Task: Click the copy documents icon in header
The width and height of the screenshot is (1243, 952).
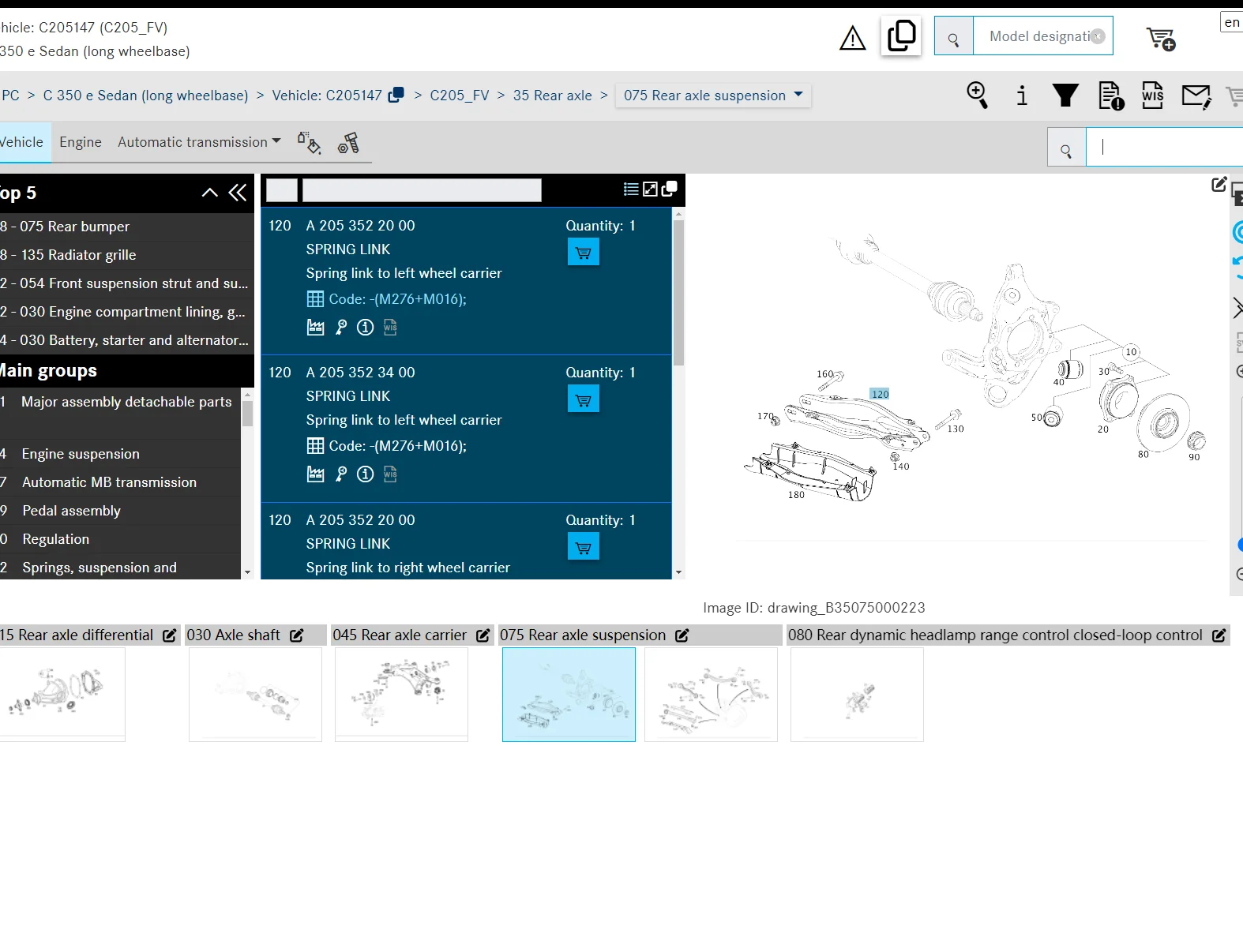Action: tap(901, 36)
